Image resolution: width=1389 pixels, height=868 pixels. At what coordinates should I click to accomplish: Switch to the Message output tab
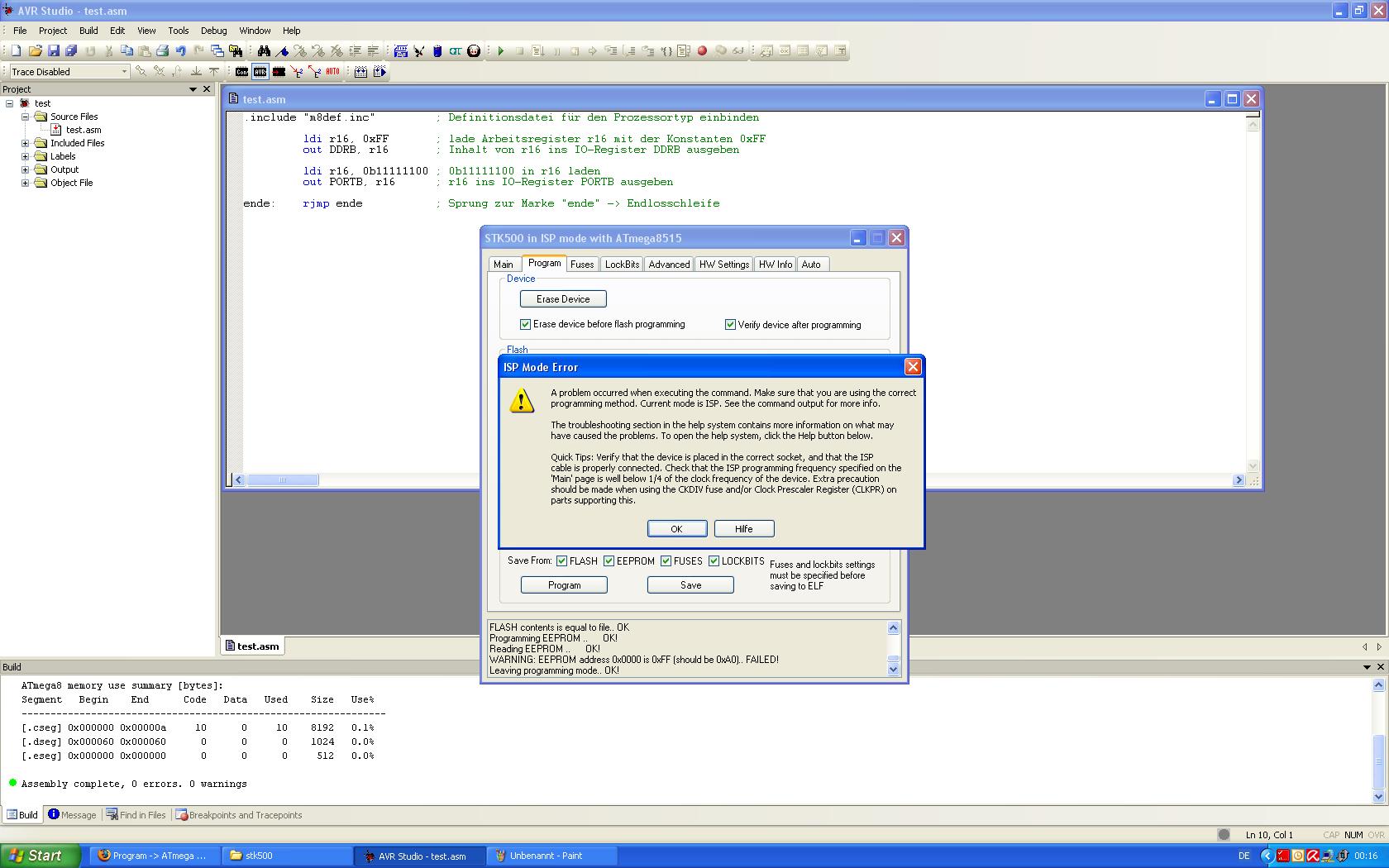(x=72, y=815)
